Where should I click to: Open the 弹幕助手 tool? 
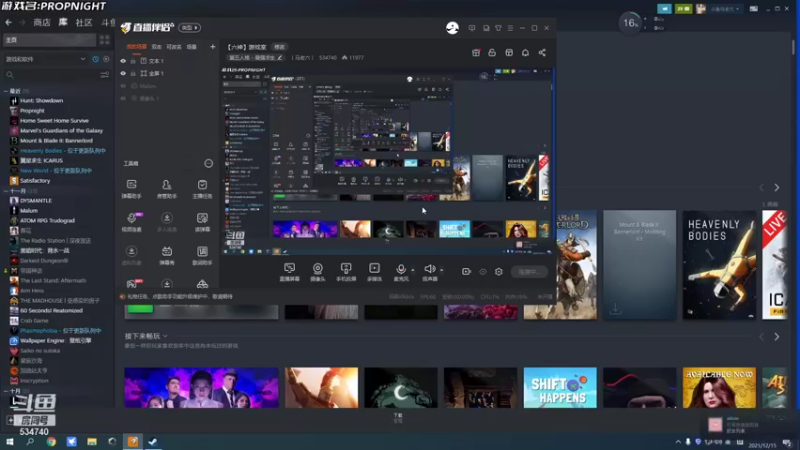coord(132,188)
